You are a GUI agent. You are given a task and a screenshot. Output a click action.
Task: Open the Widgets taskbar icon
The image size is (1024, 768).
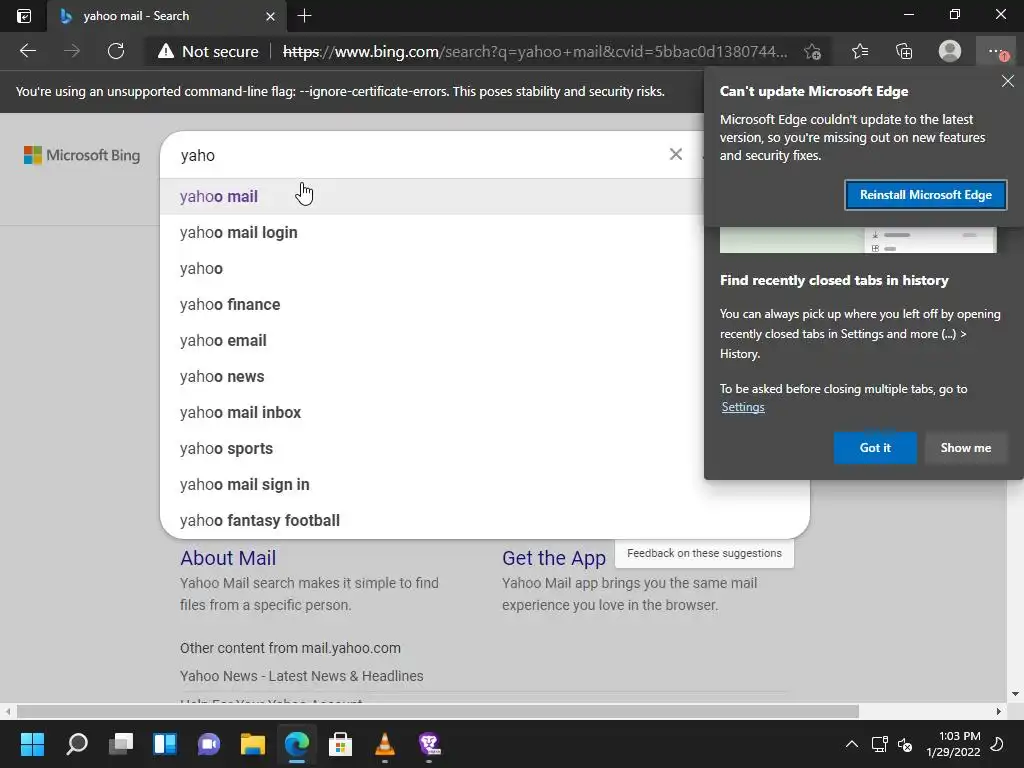(165, 744)
